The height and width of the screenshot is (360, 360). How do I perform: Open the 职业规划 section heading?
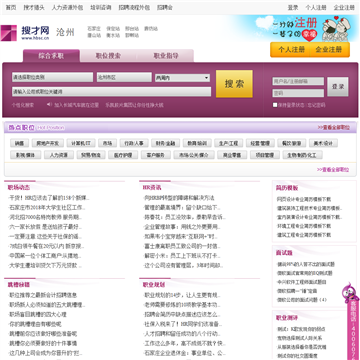[154, 285]
